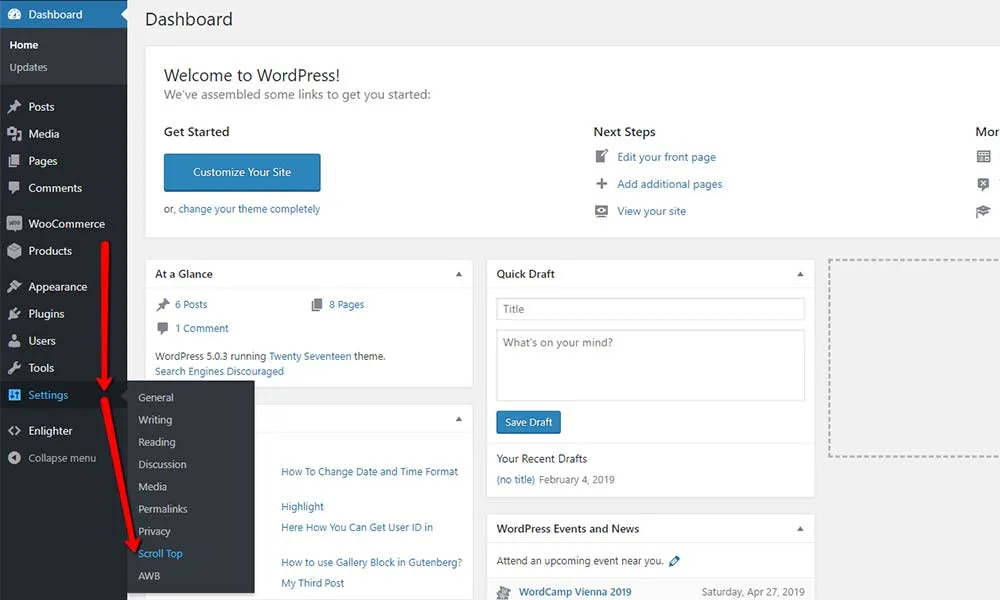Click the Customize Your Site button
Image resolution: width=1000 pixels, height=600 pixels.
(x=242, y=172)
